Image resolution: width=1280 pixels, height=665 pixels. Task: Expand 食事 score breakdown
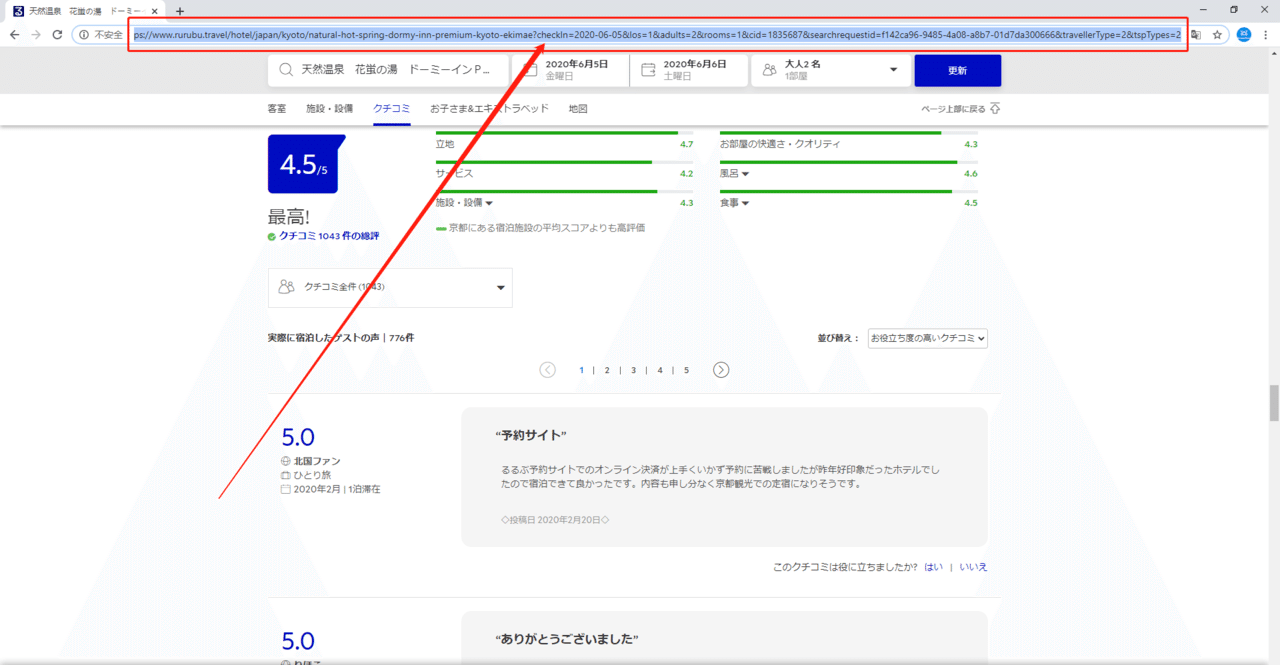coord(734,203)
